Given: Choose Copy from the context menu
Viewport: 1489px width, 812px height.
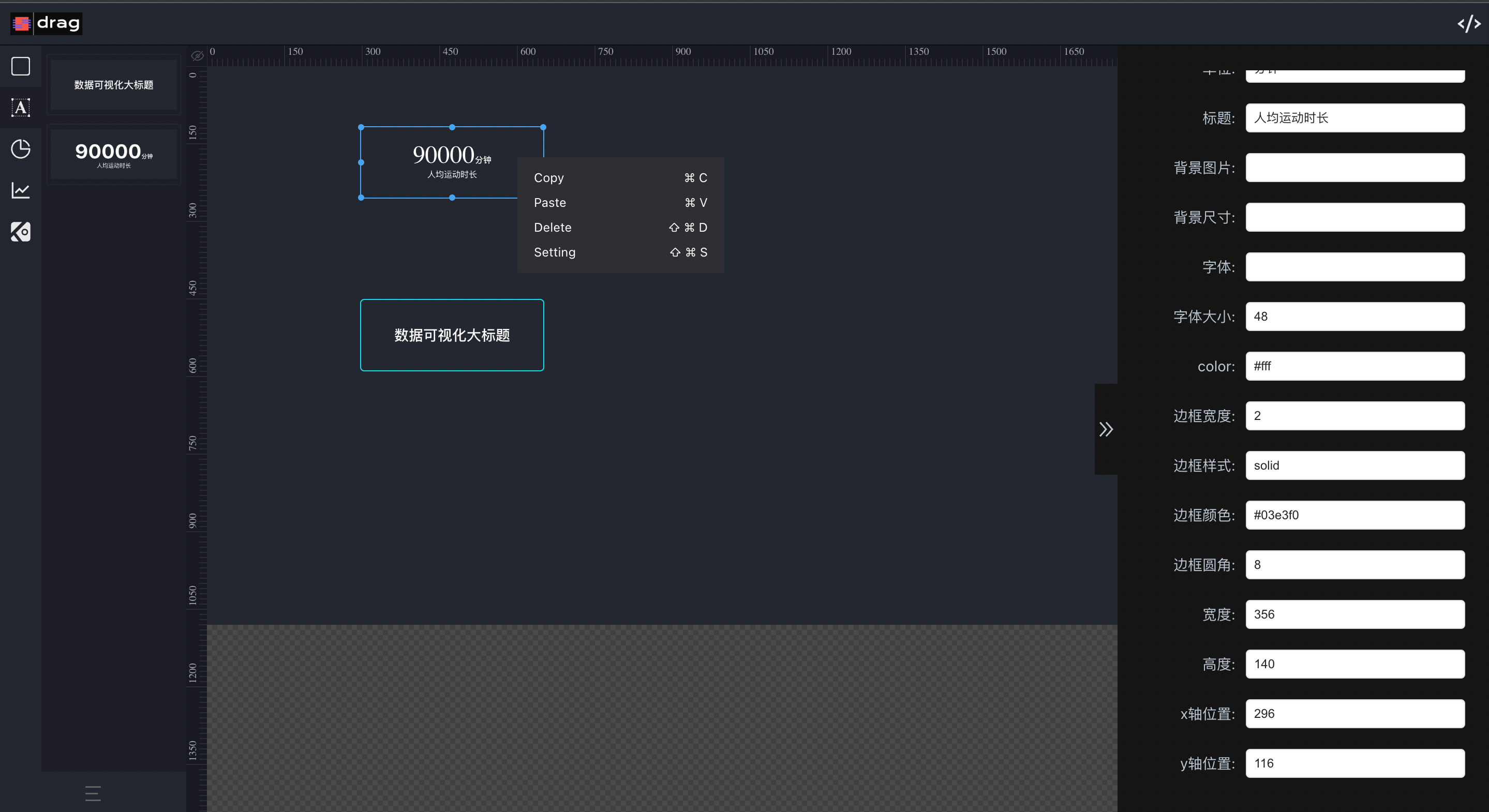Looking at the screenshot, I should tap(620, 178).
